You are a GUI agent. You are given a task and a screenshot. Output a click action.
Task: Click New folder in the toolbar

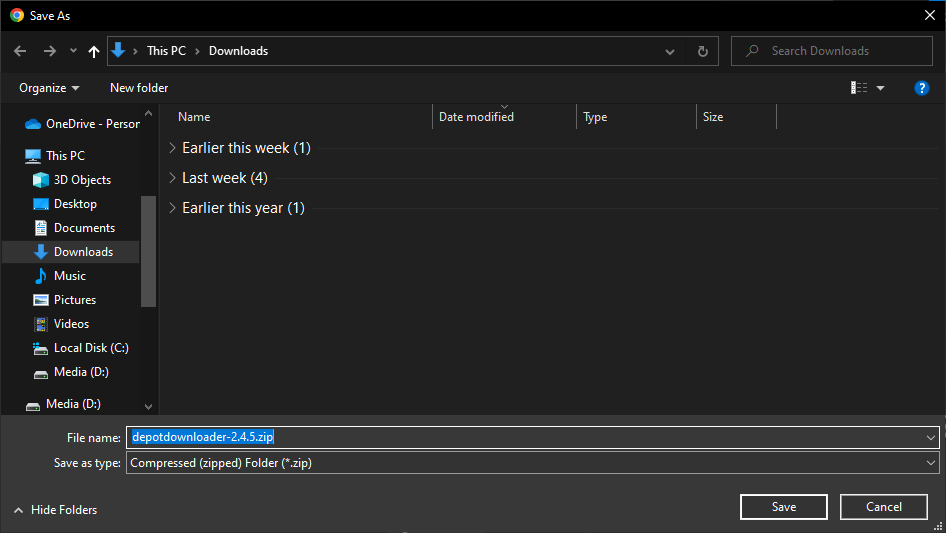[139, 88]
